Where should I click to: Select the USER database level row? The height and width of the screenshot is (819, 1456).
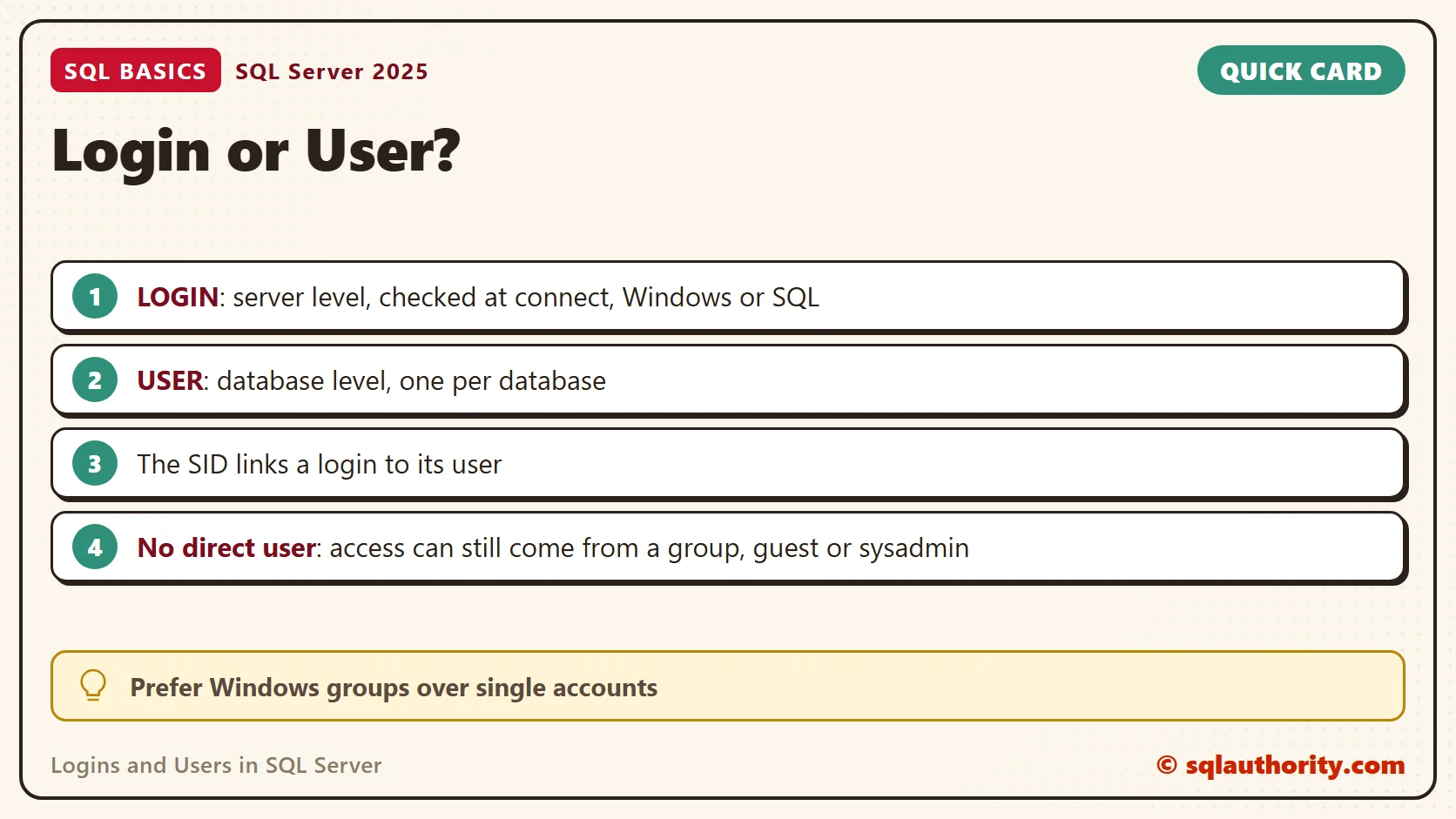click(x=729, y=380)
